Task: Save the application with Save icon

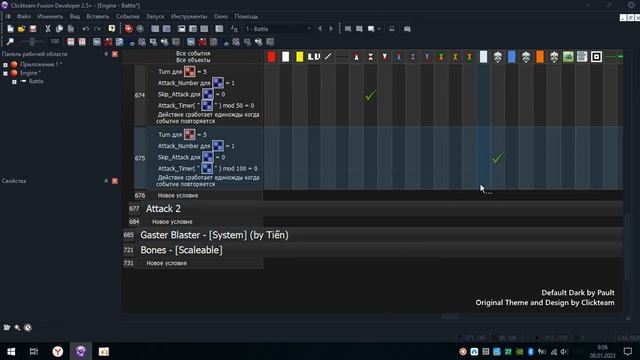Action: [33, 29]
